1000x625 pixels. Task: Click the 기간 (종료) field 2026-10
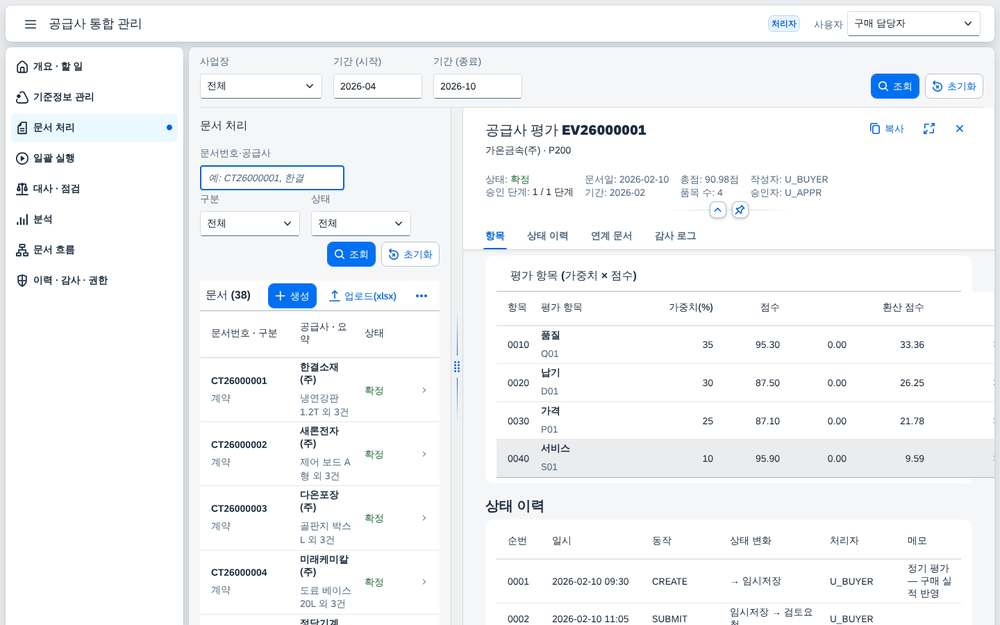[x=477, y=86]
